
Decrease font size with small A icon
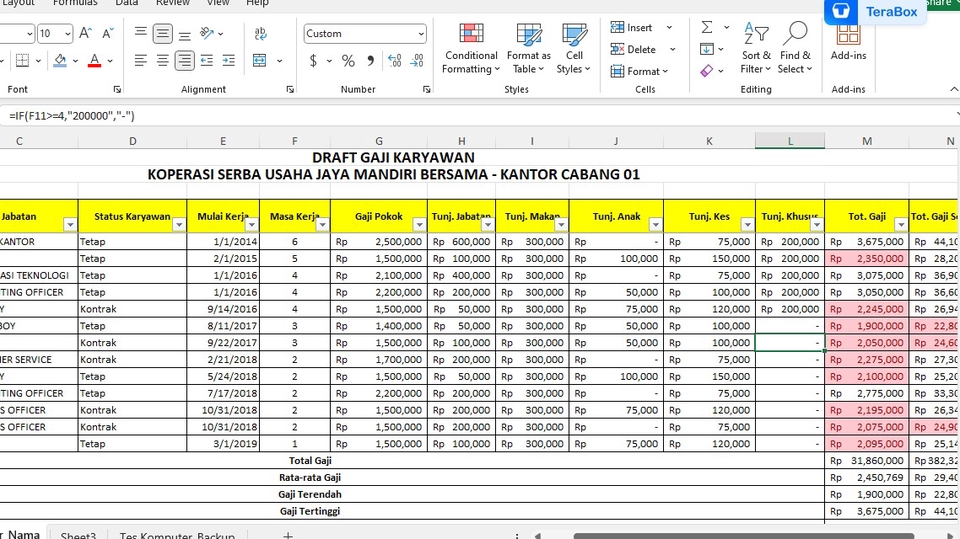(x=108, y=33)
